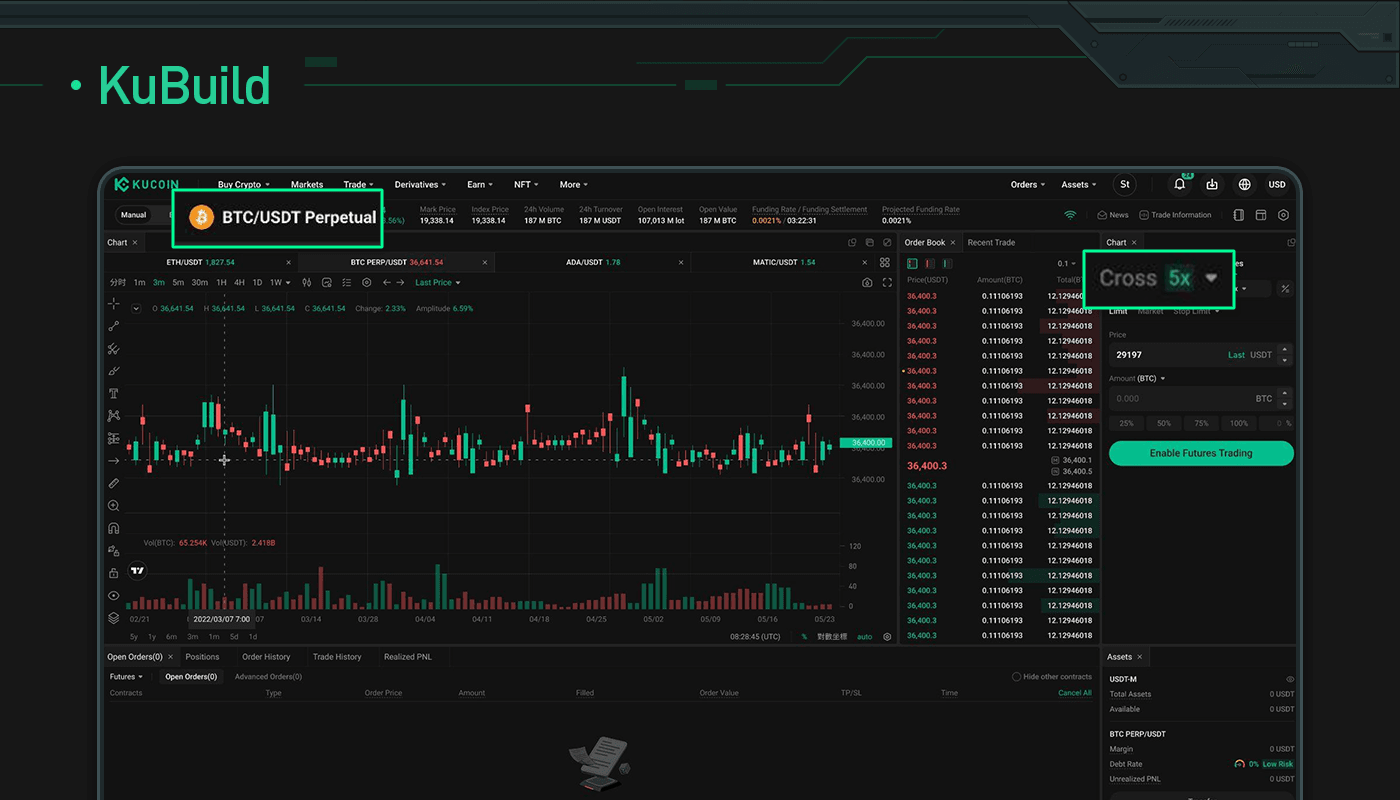This screenshot has height=800, width=1400.
Task: Open the Realized PNL tab
Action: click(408, 657)
